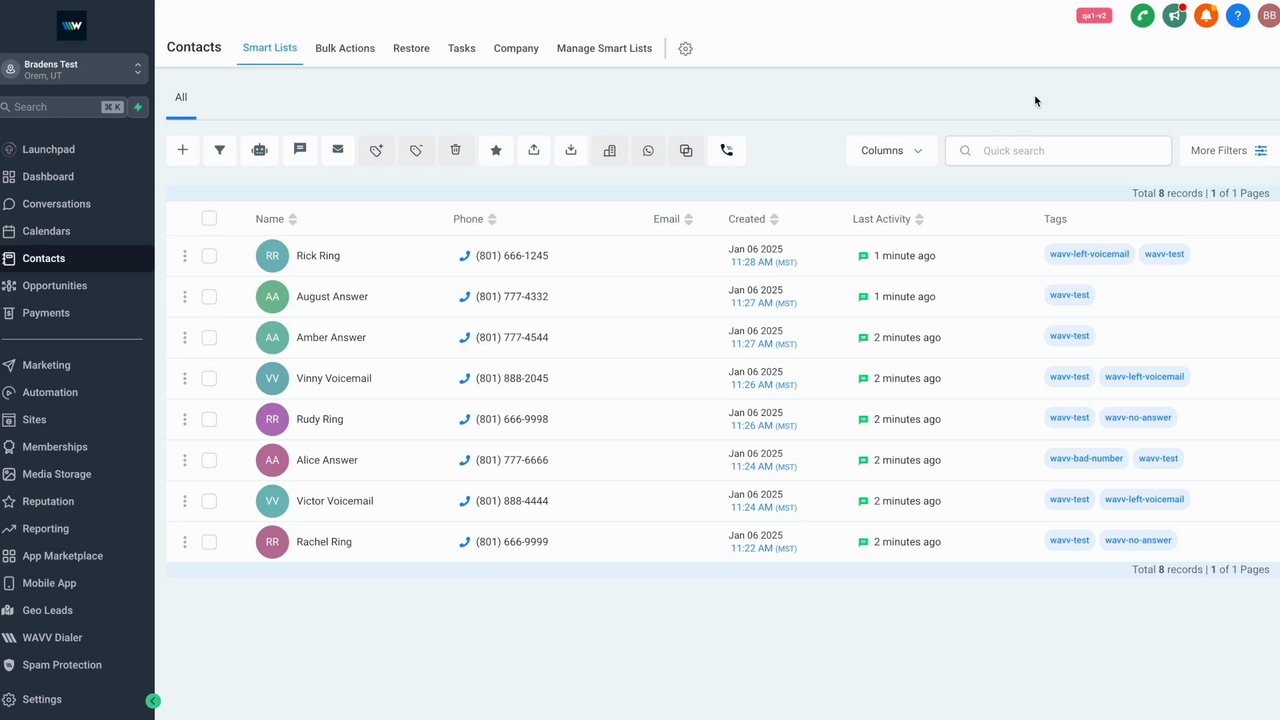Screen dimensions: 1280x720
Task: Open the Tasks tab
Action: pos(462,48)
